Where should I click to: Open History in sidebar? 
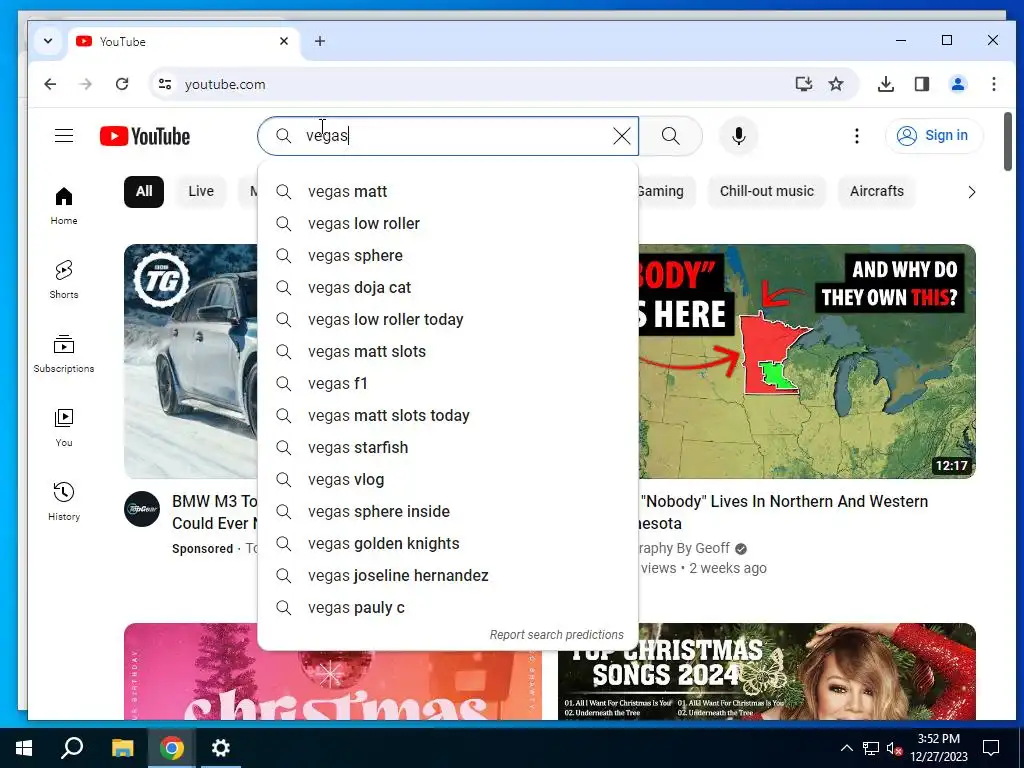(x=63, y=501)
